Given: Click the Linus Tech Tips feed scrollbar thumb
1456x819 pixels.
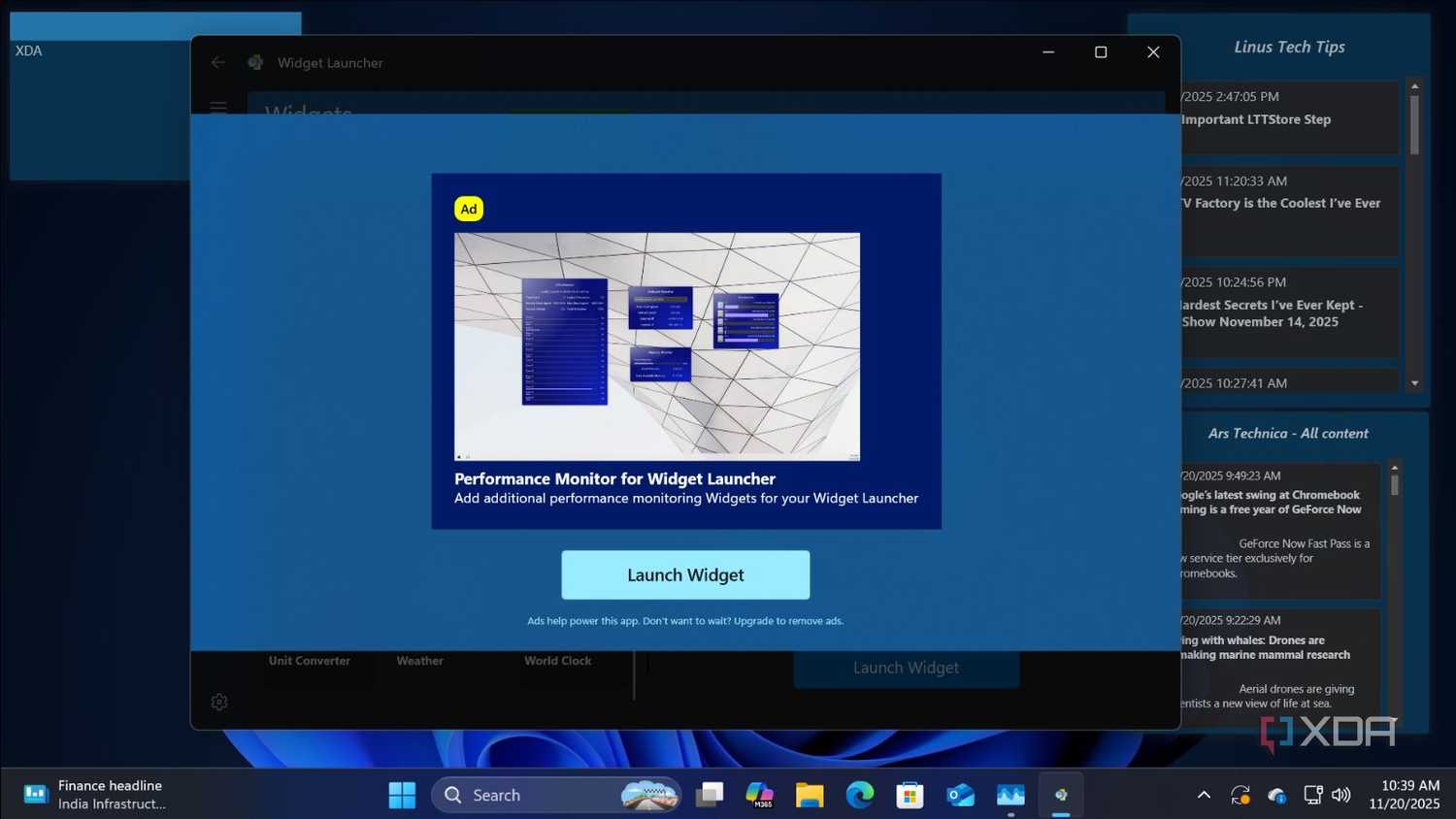Looking at the screenshot, I should tap(1415, 123).
